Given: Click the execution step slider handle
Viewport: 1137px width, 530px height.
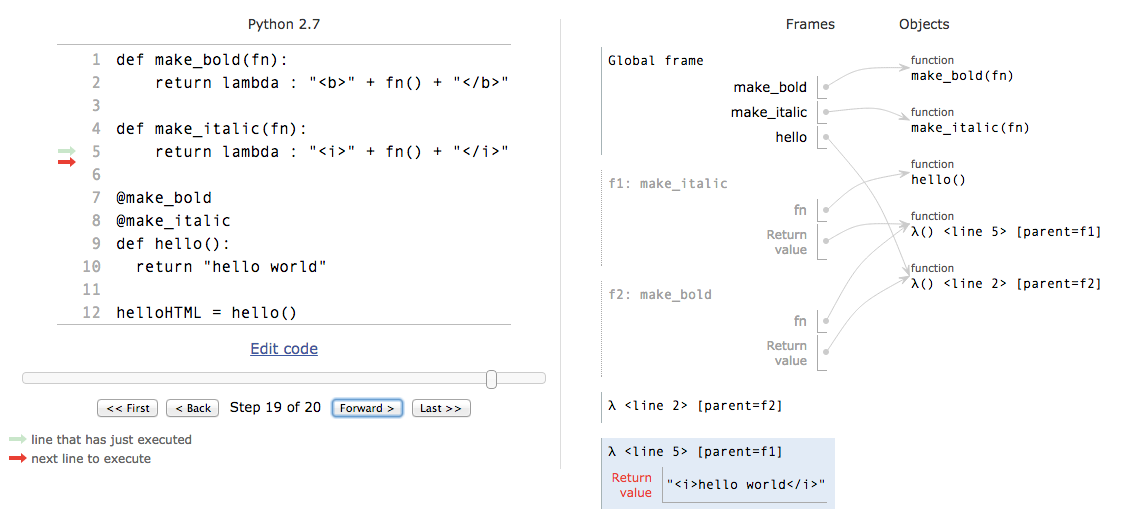Looking at the screenshot, I should point(491,379).
